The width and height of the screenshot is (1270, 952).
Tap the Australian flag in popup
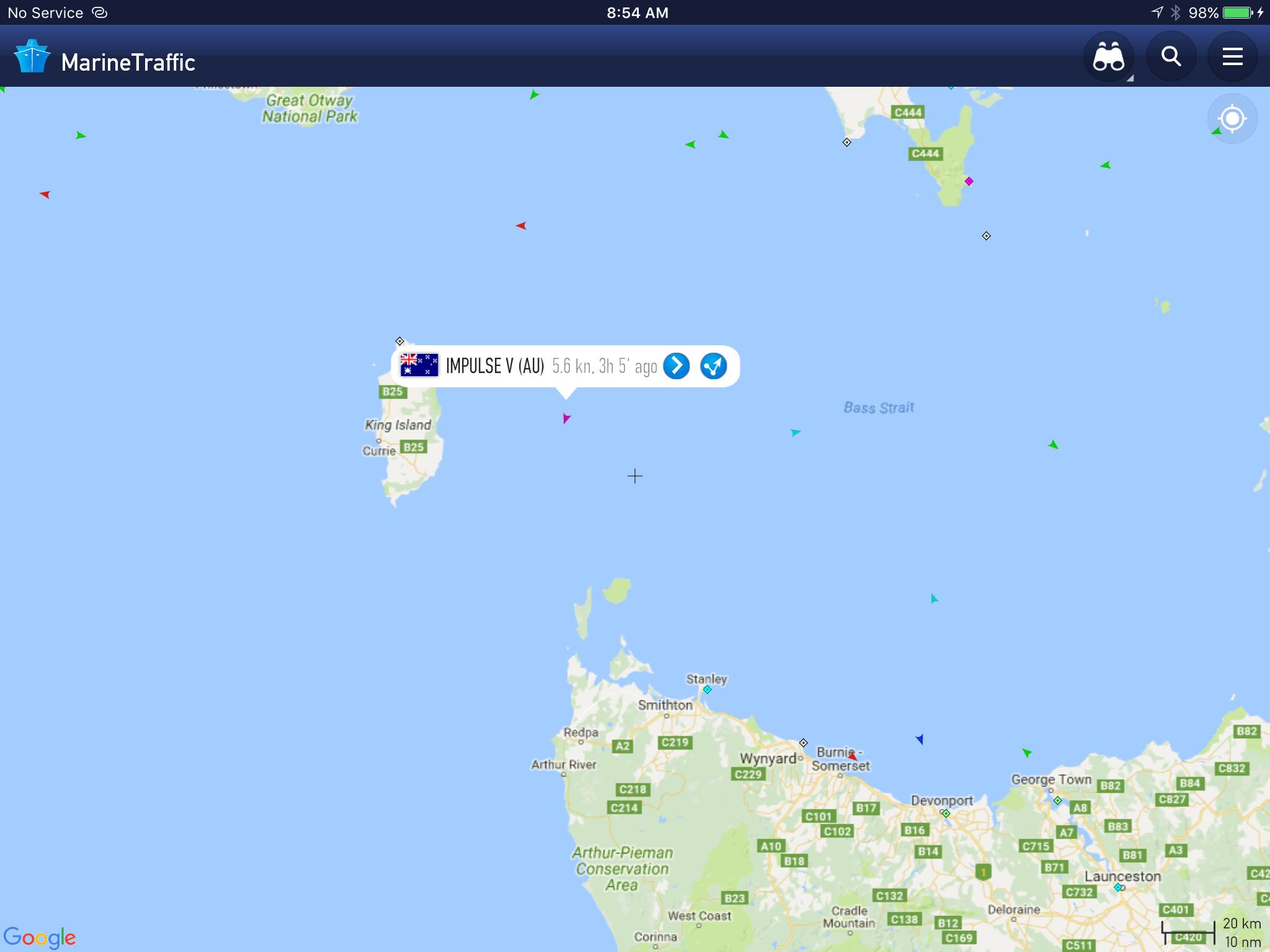tap(419, 365)
